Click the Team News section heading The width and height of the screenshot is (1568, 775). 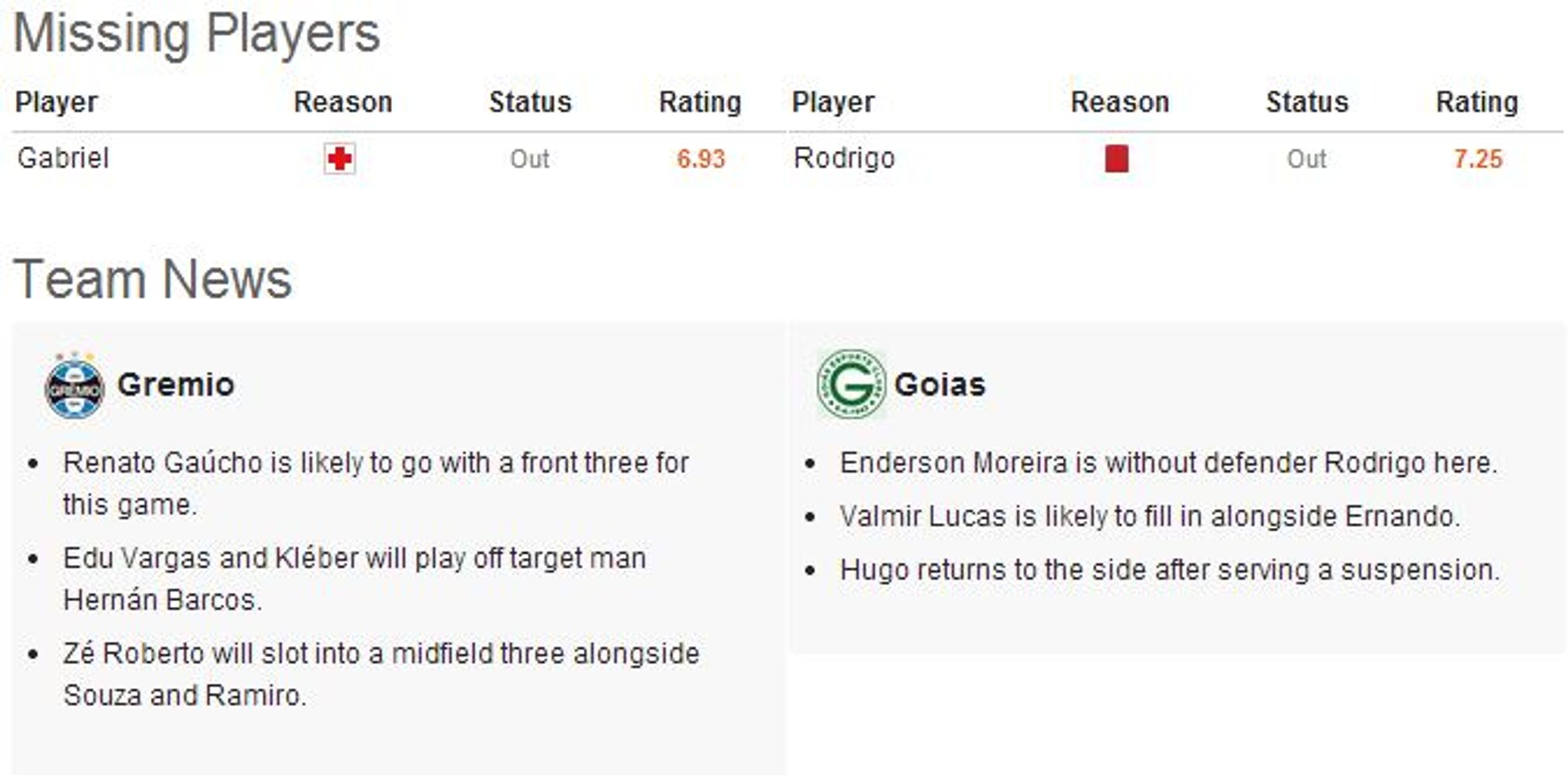(152, 279)
